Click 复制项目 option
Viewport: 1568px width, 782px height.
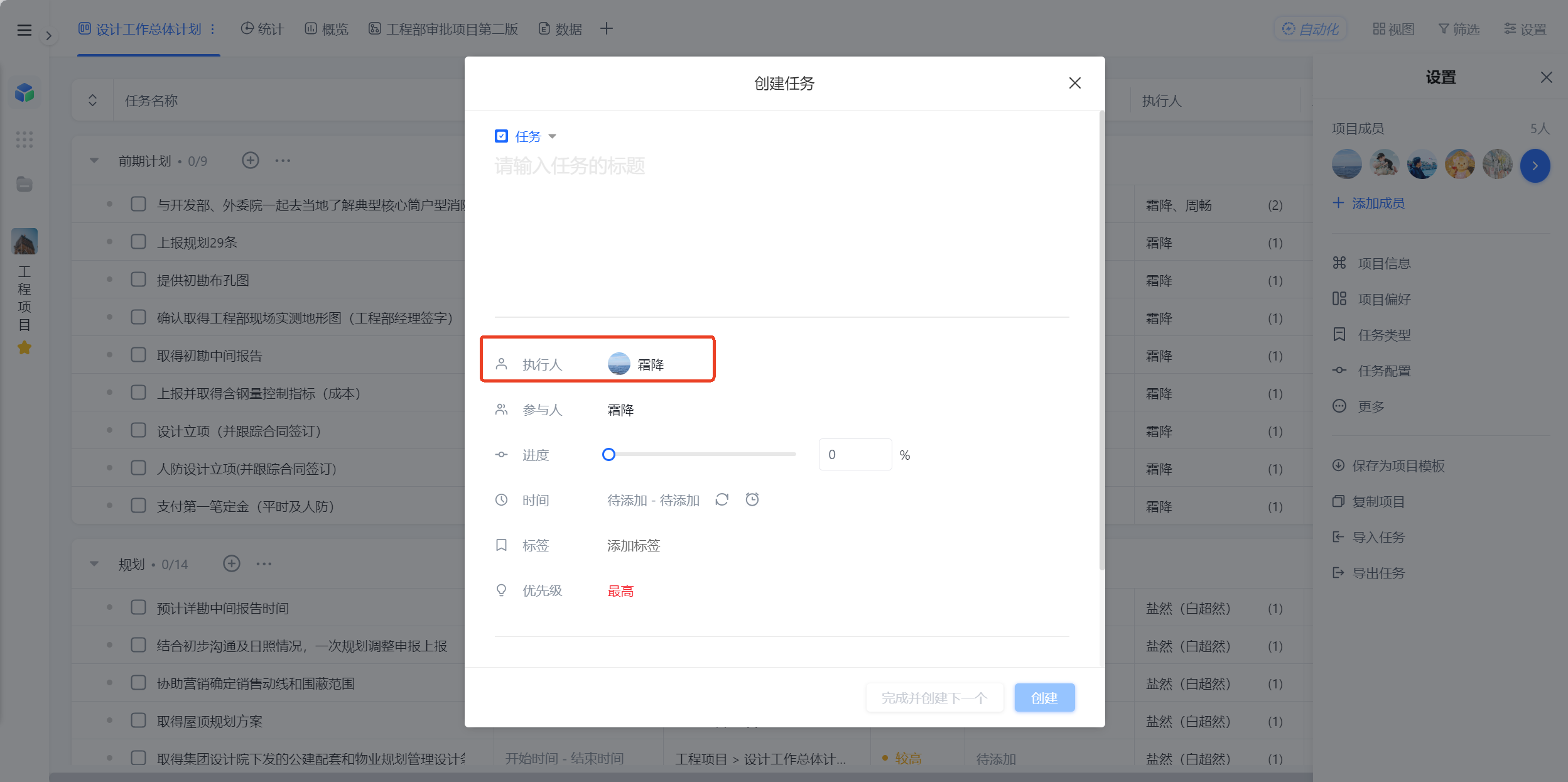1368,502
